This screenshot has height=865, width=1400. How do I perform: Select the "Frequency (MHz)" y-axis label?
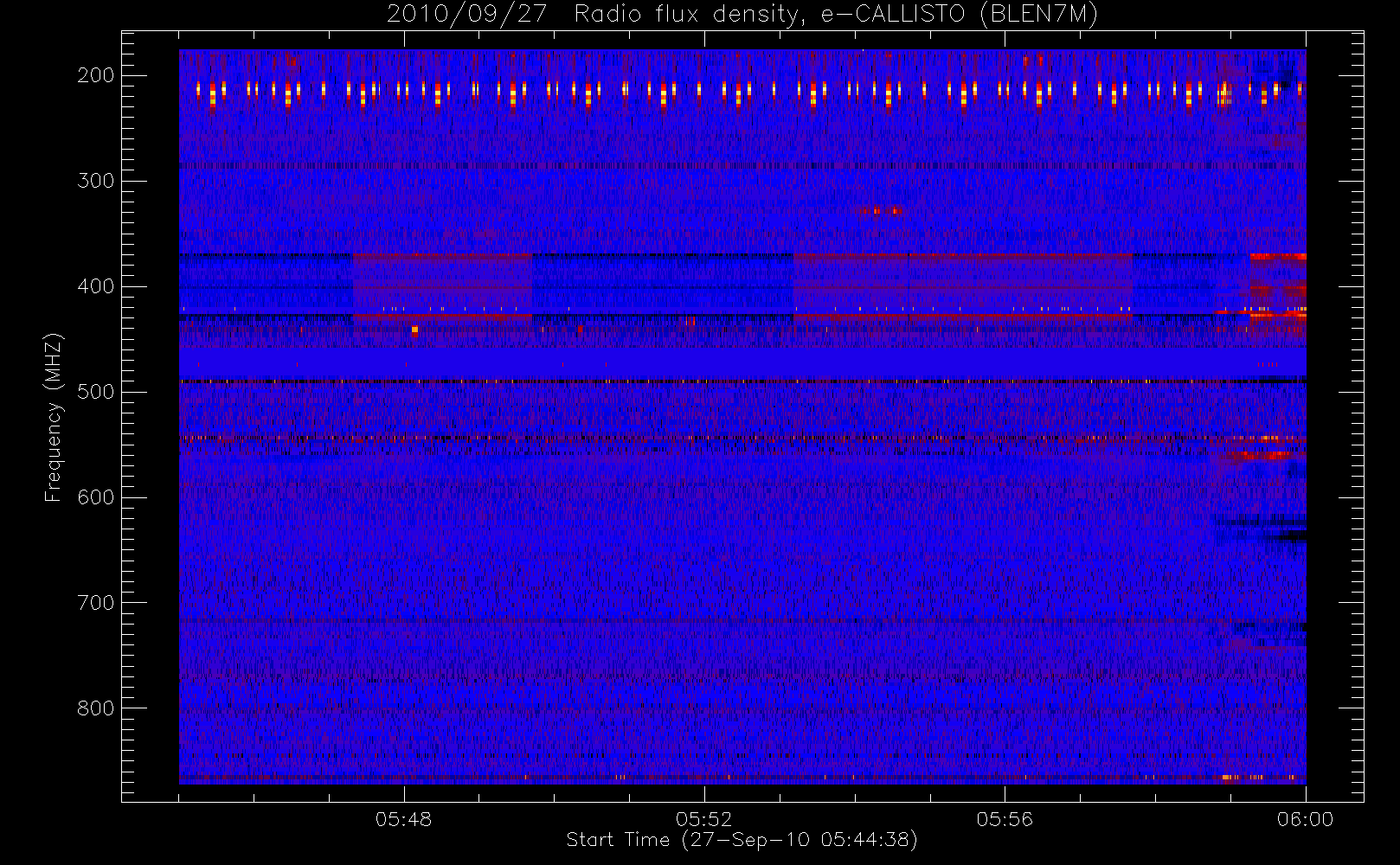pyautogui.click(x=54, y=417)
